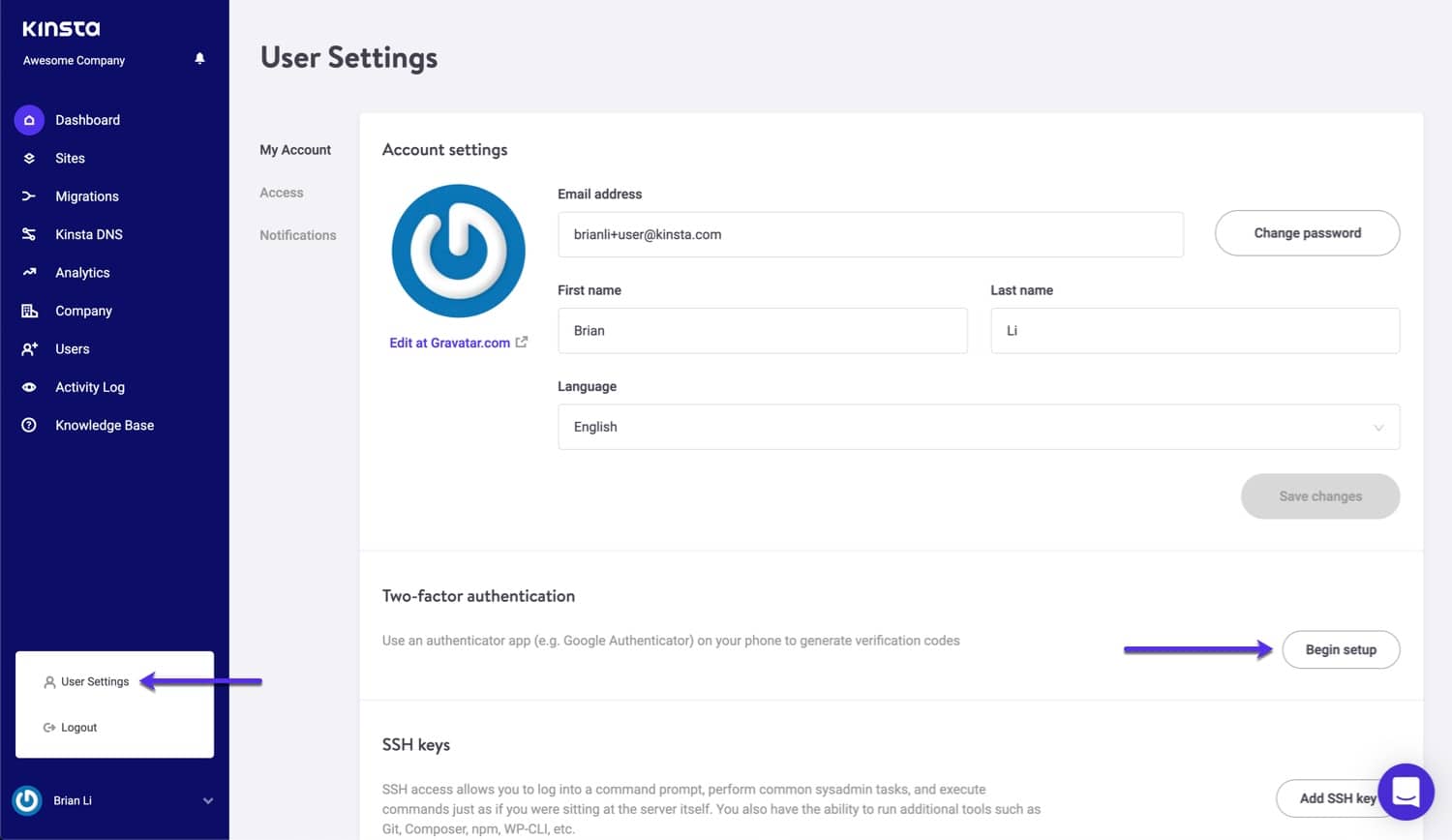This screenshot has height=840, width=1452.
Task: Select User Settings from the popup menu
Action: pos(94,681)
